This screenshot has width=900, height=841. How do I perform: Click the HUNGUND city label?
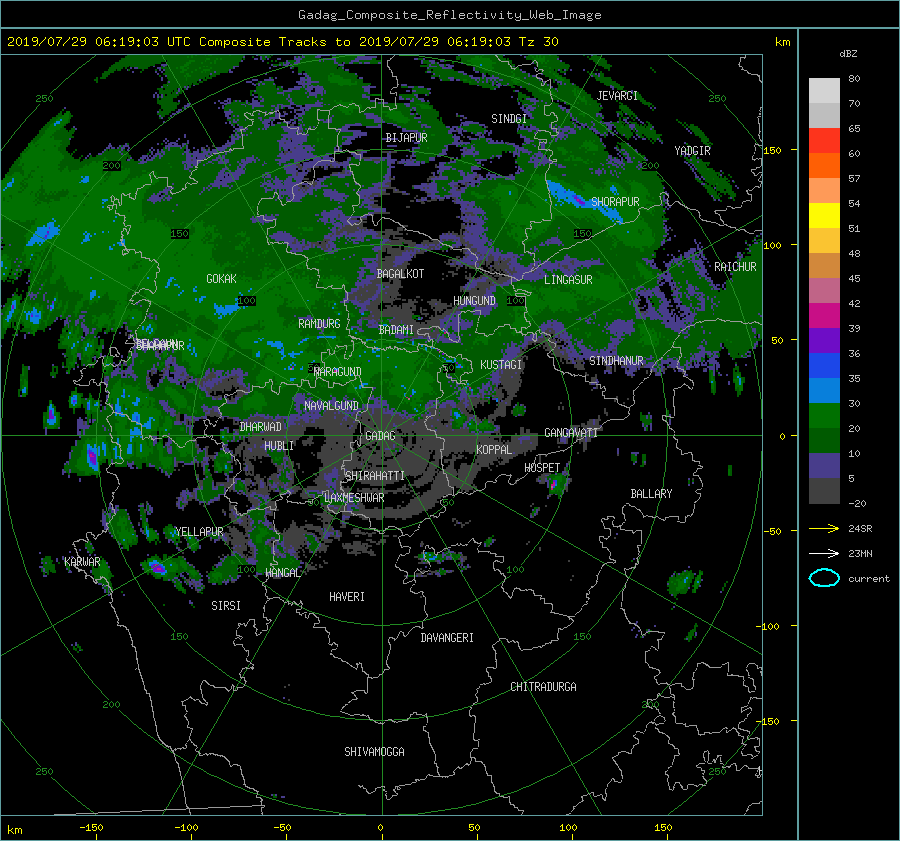tap(474, 301)
